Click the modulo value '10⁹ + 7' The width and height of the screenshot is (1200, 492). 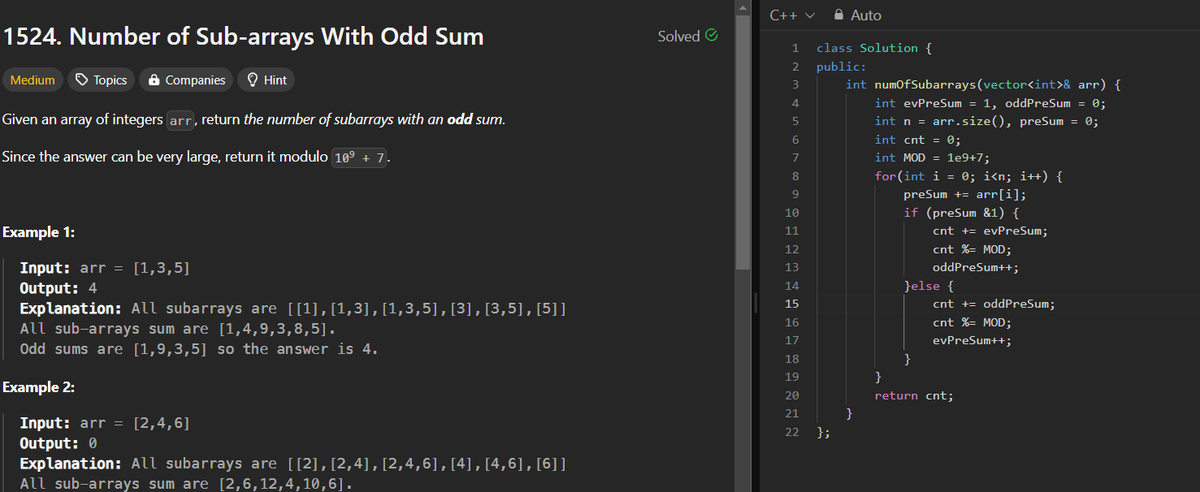pyautogui.click(x=360, y=158)
